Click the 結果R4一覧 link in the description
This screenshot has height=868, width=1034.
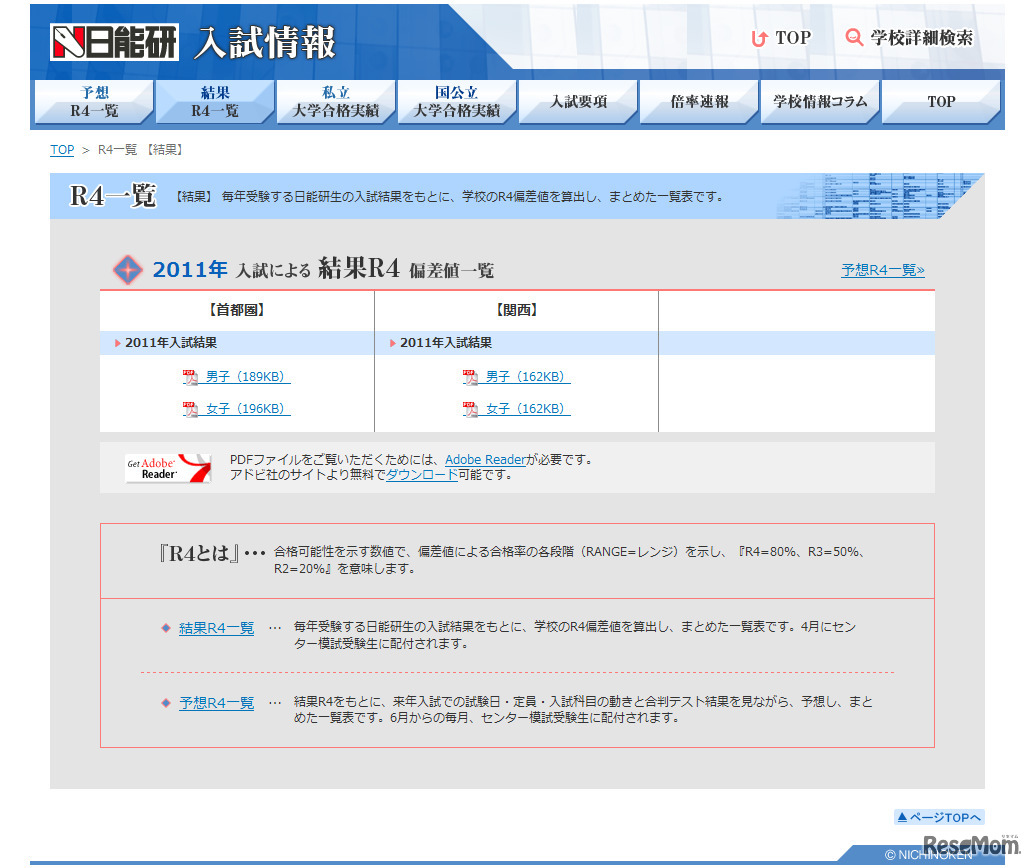click(216, 629)
